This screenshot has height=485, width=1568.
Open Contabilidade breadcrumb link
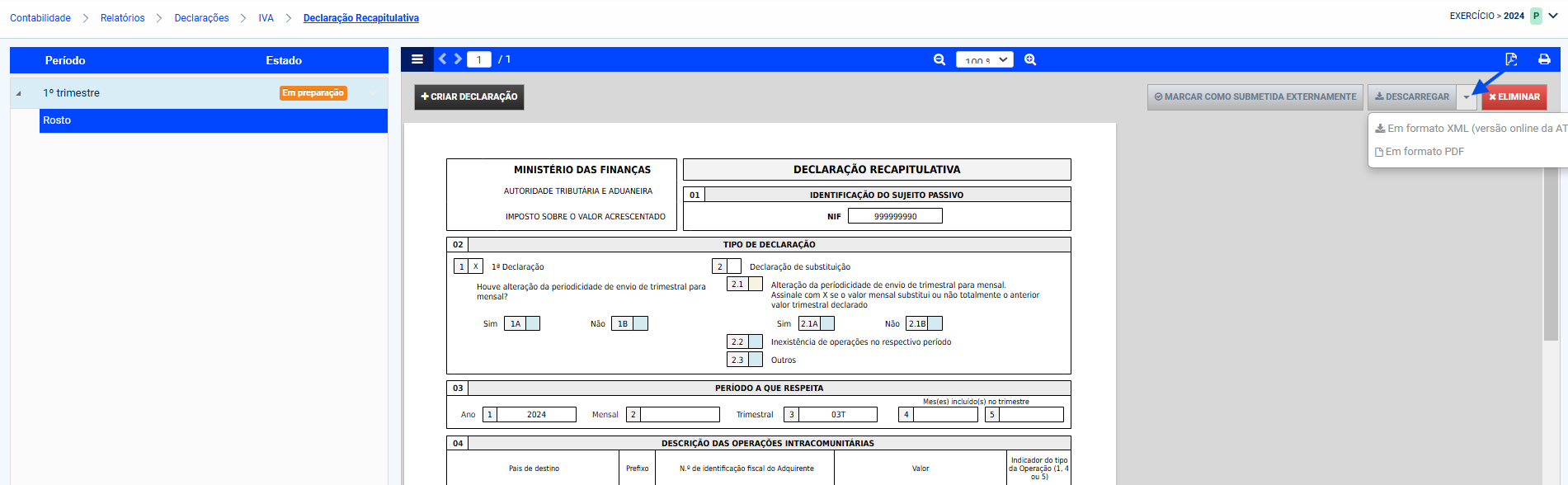coord(40,18)
